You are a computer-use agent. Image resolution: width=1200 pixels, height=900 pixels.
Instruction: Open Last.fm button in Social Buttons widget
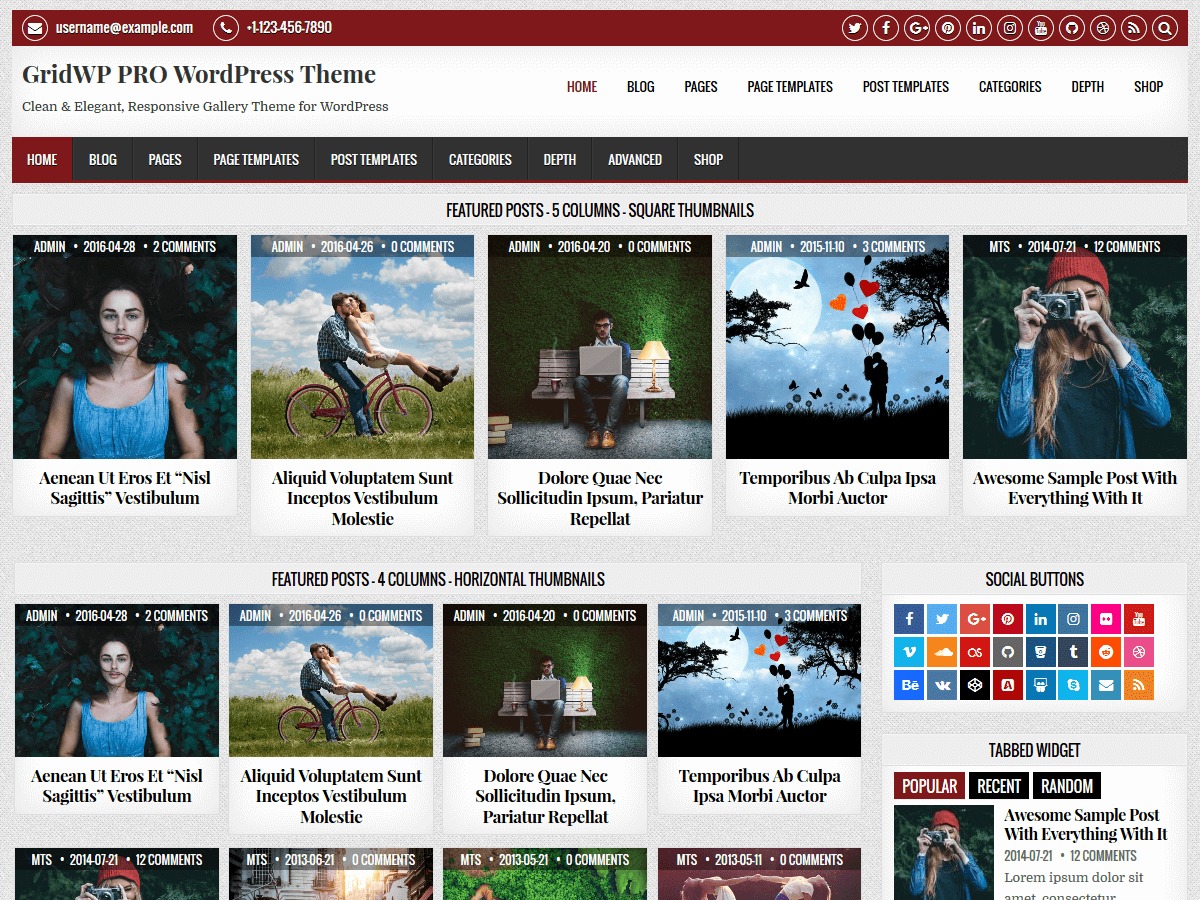pos(975,652)
